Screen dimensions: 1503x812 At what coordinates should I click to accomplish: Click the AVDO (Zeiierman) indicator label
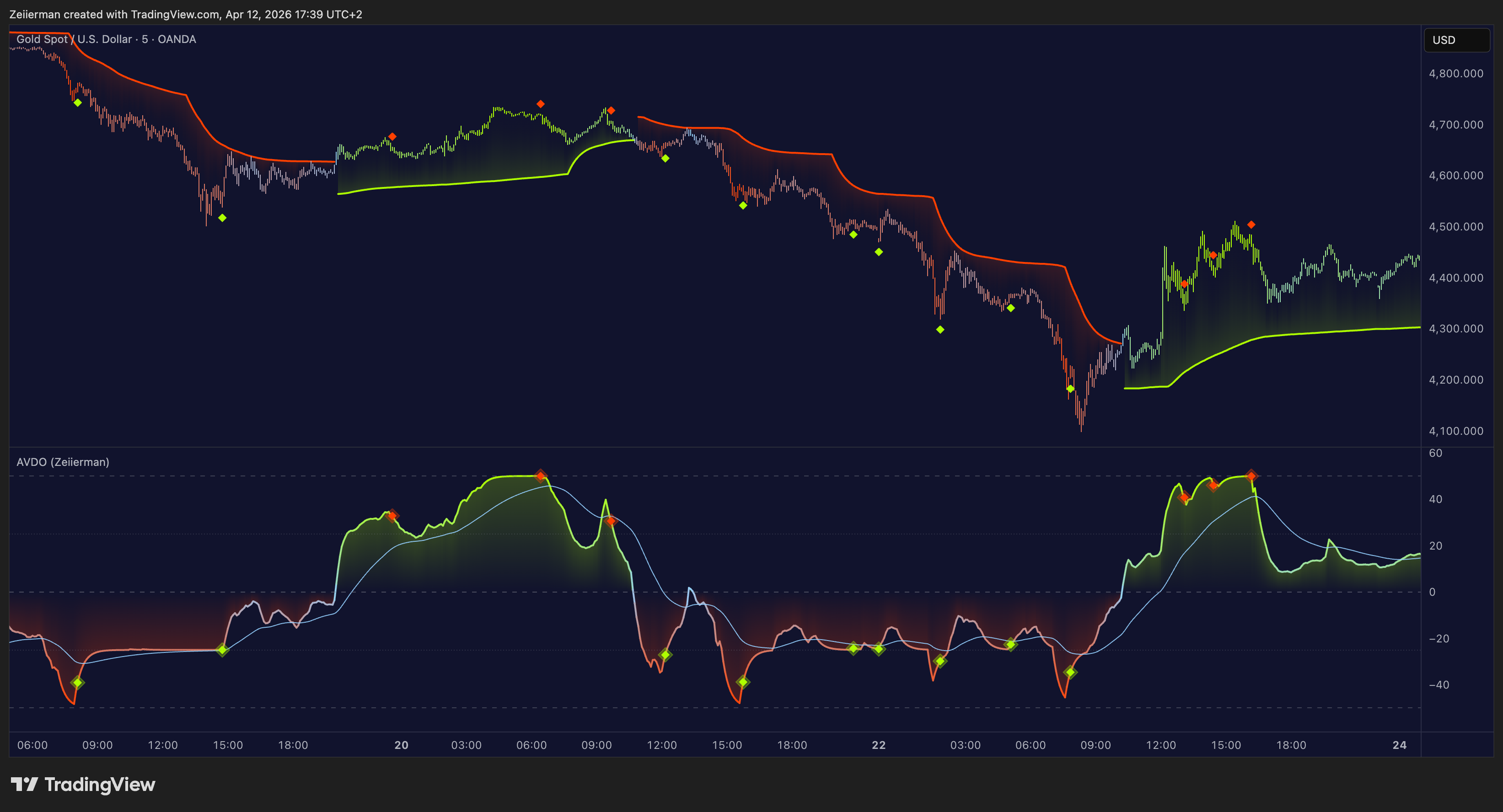(x=63, y=462)
